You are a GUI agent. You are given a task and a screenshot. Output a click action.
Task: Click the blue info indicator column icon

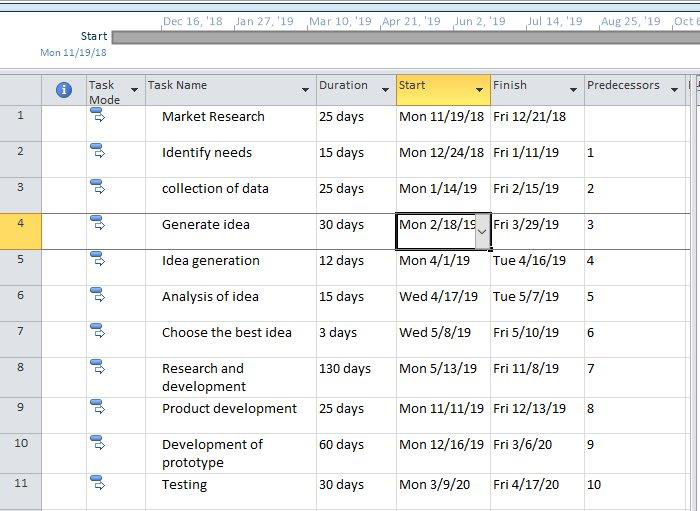(x=64, y=90)
